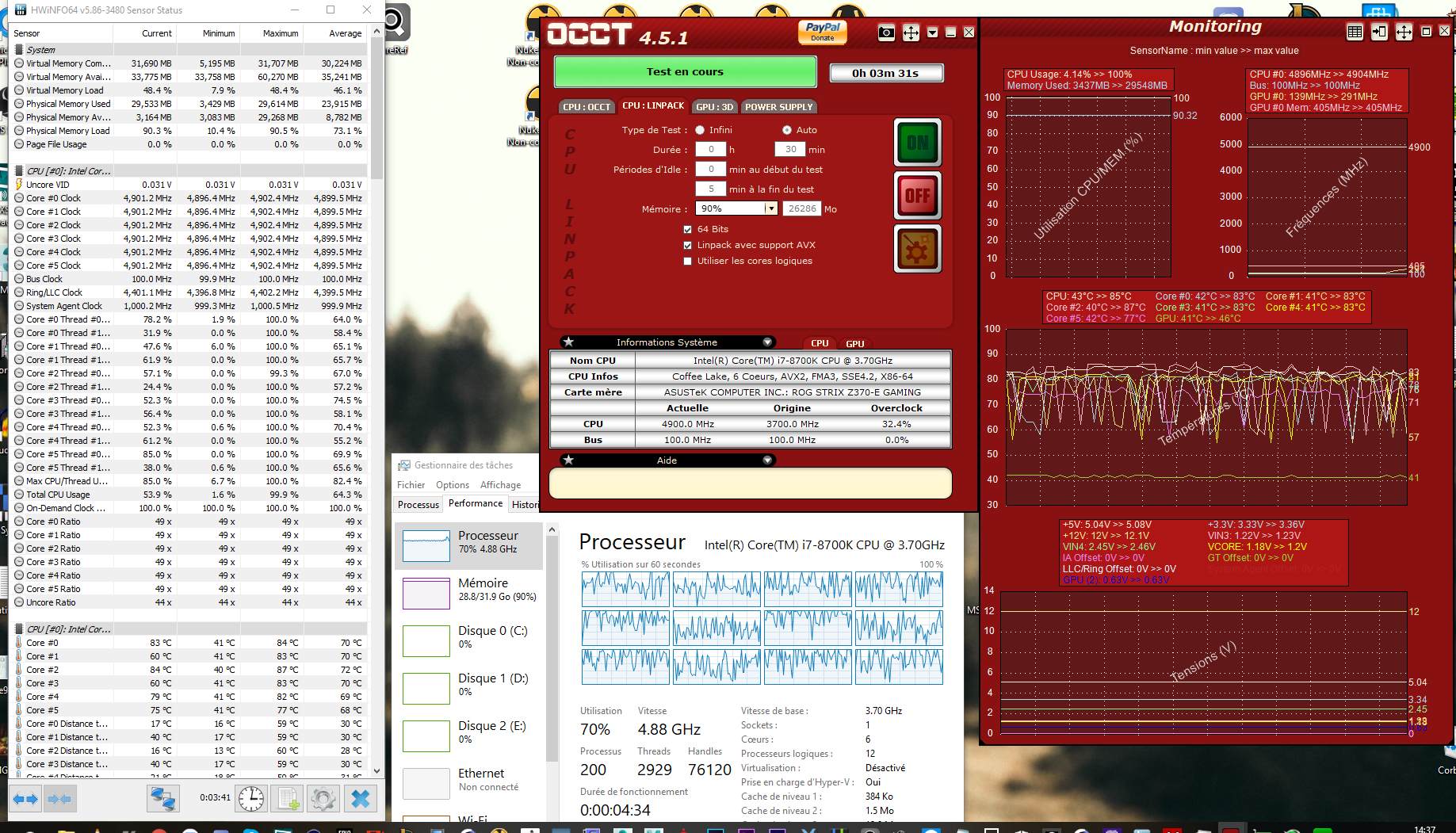The width and height of the screenshot is (1456, 833).
Task: Toggle the 64 Bits checkbox
Action: tap(688, 229)
